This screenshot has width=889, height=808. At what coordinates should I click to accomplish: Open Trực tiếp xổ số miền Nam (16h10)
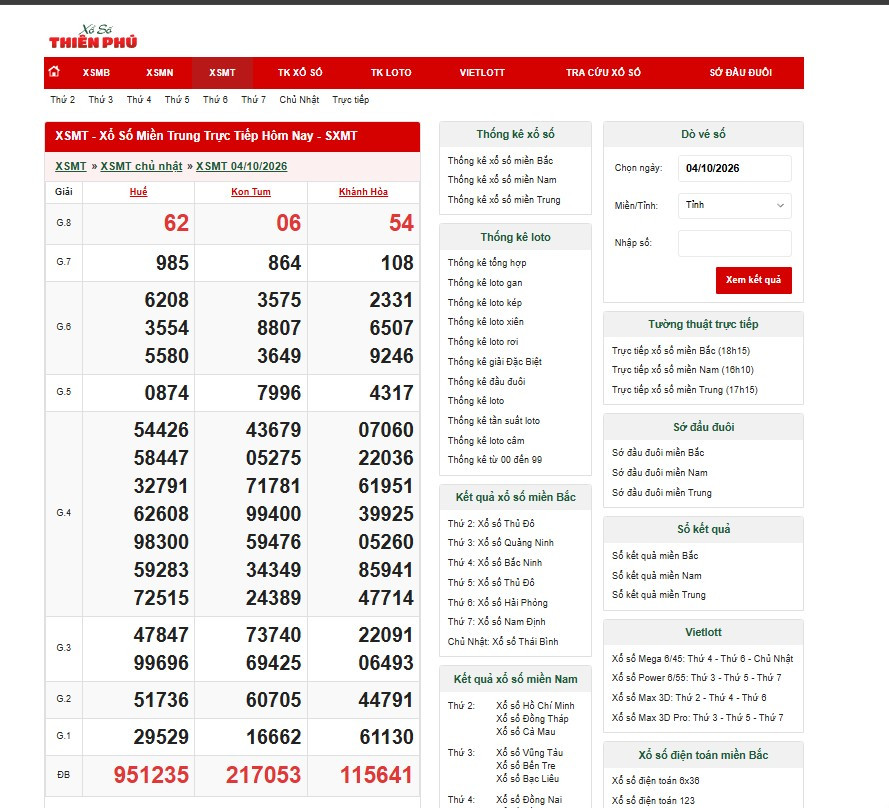(x=683, y=370)
